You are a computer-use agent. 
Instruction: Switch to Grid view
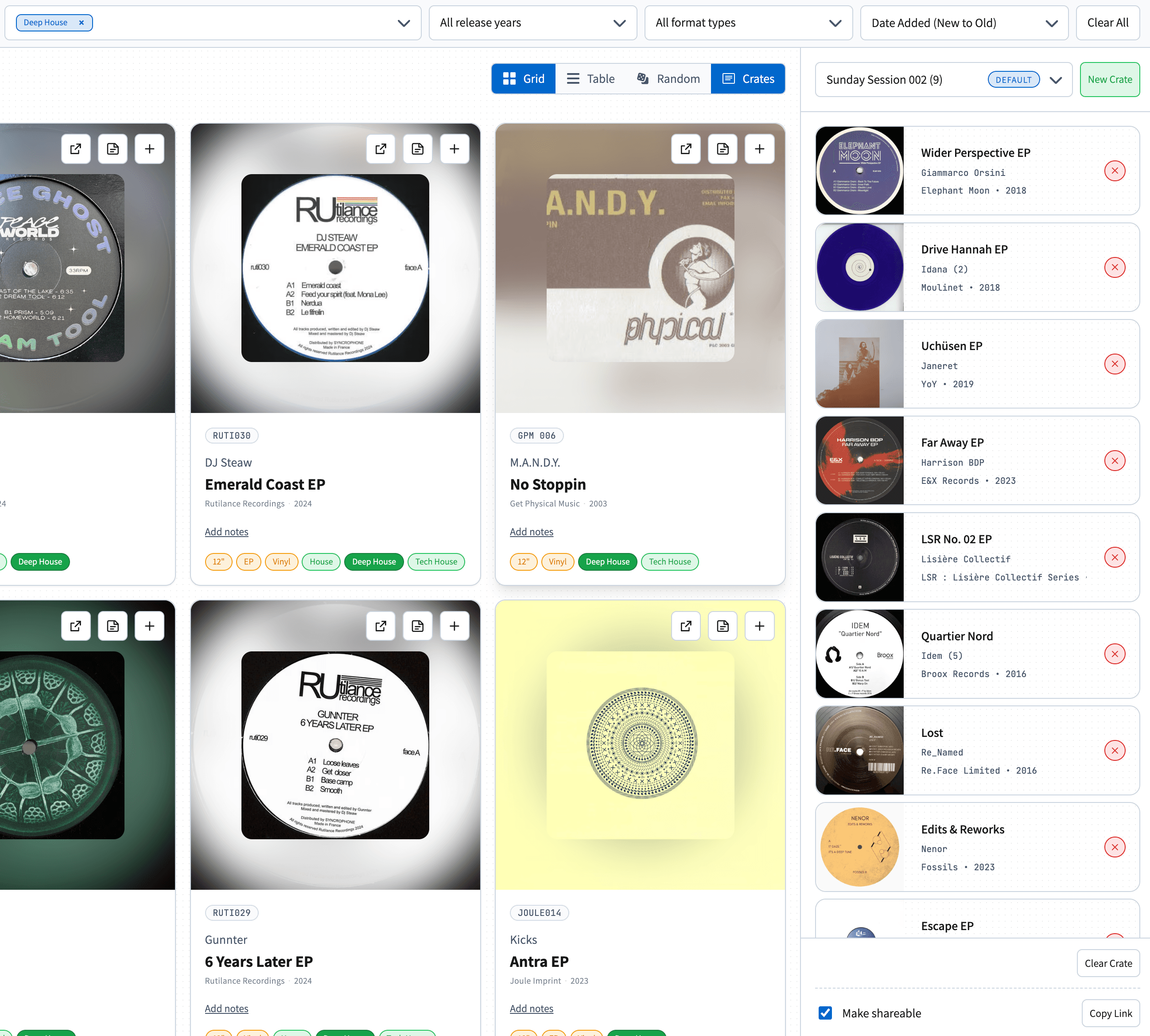(524, 78)
